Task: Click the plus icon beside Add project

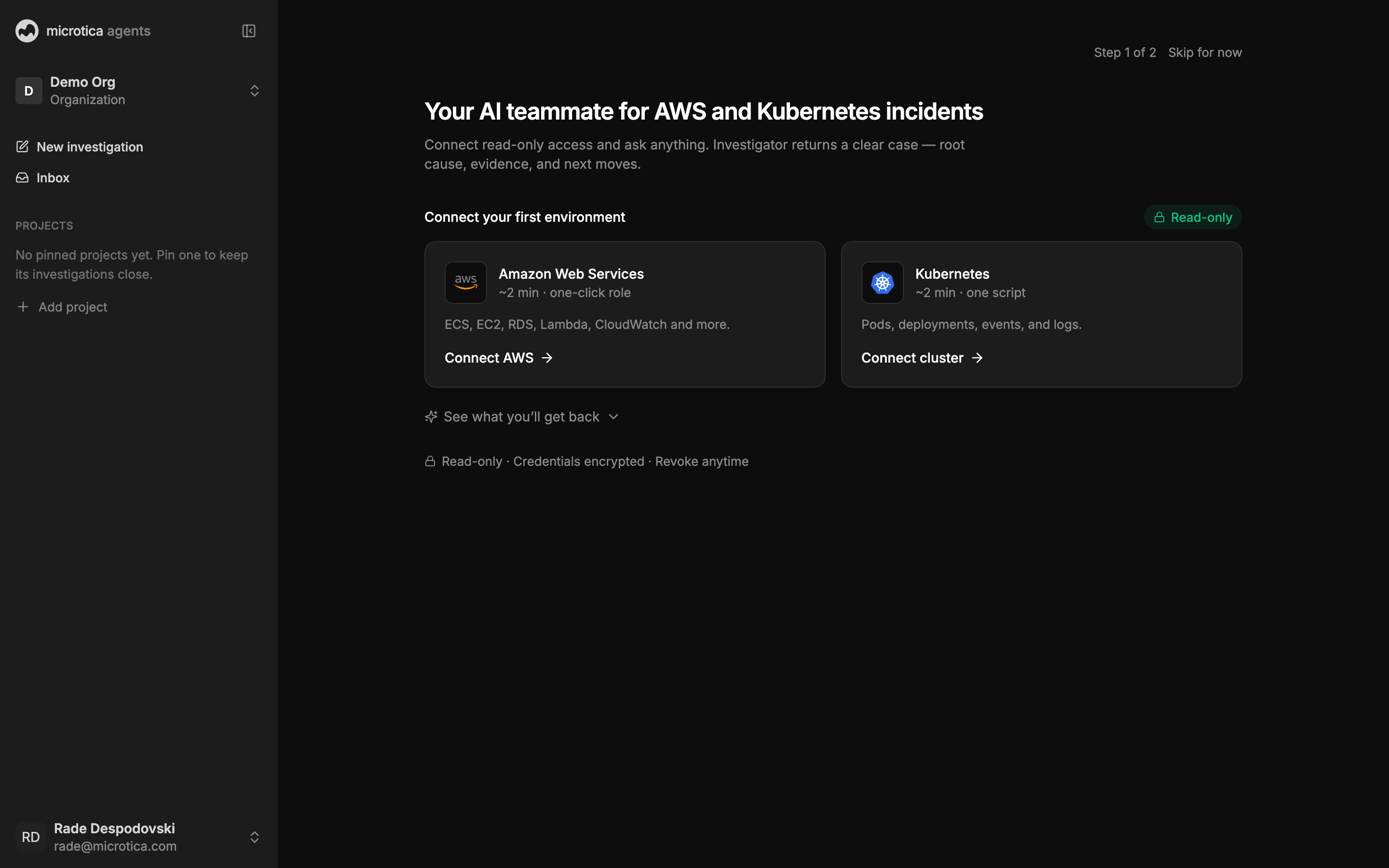Action: point(23,307)
